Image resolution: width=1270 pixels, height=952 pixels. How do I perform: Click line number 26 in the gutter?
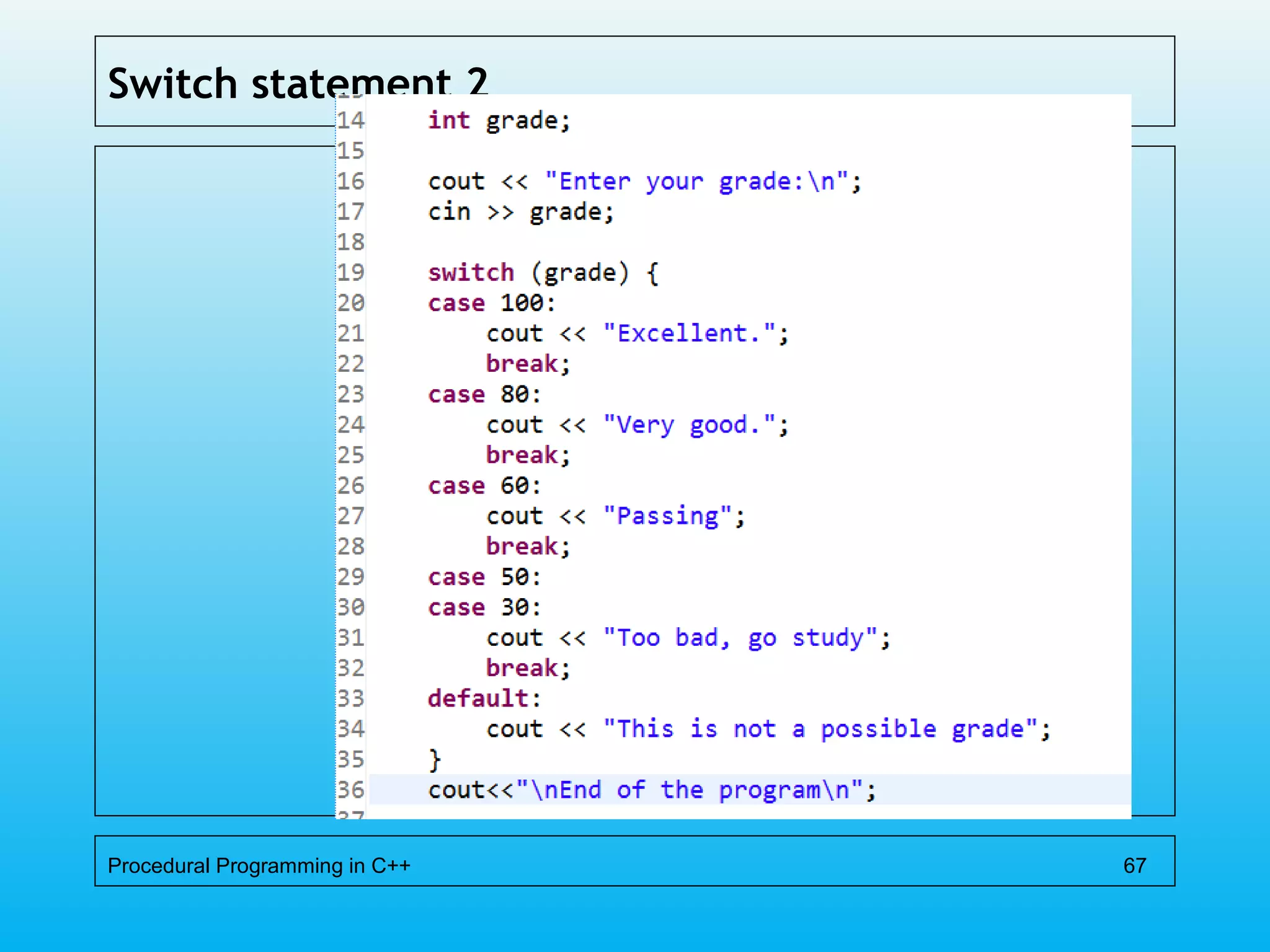351,485
